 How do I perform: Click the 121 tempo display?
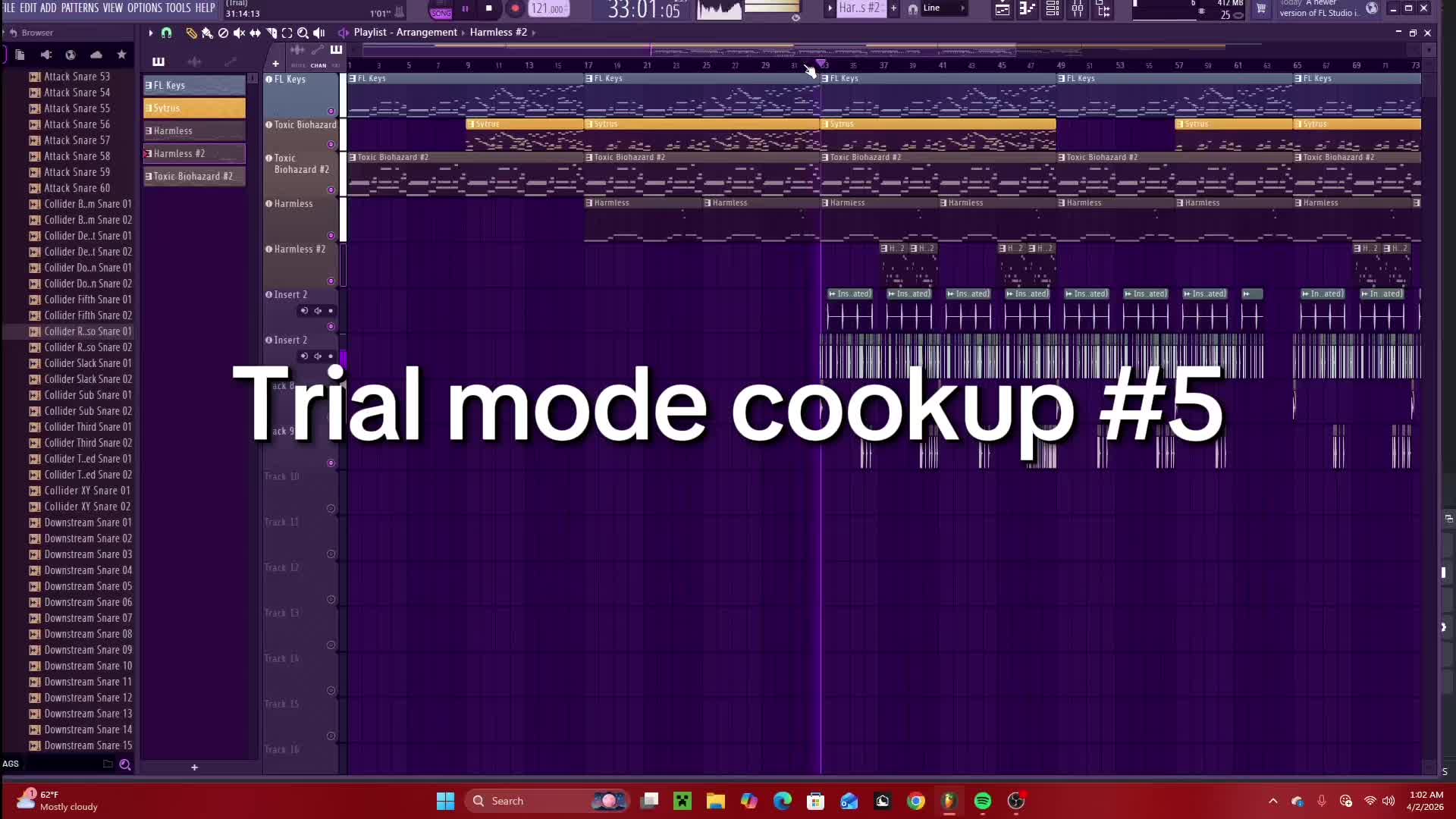pos(548,9)
